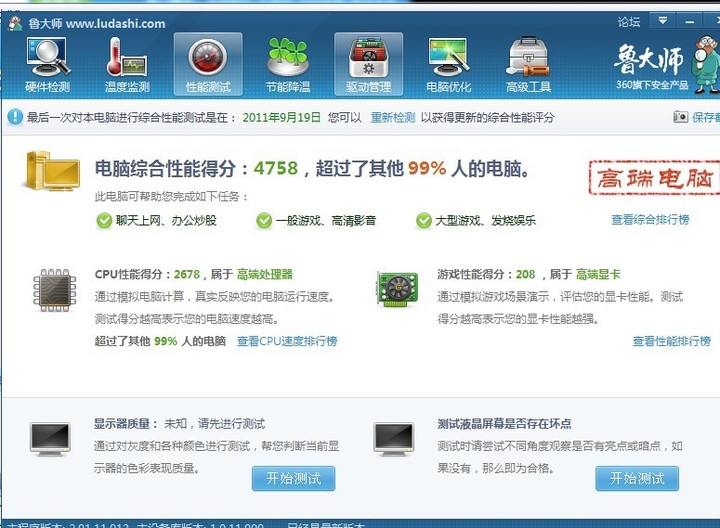Click 重新检测 to rerun the test

click(x=393, y=118)
